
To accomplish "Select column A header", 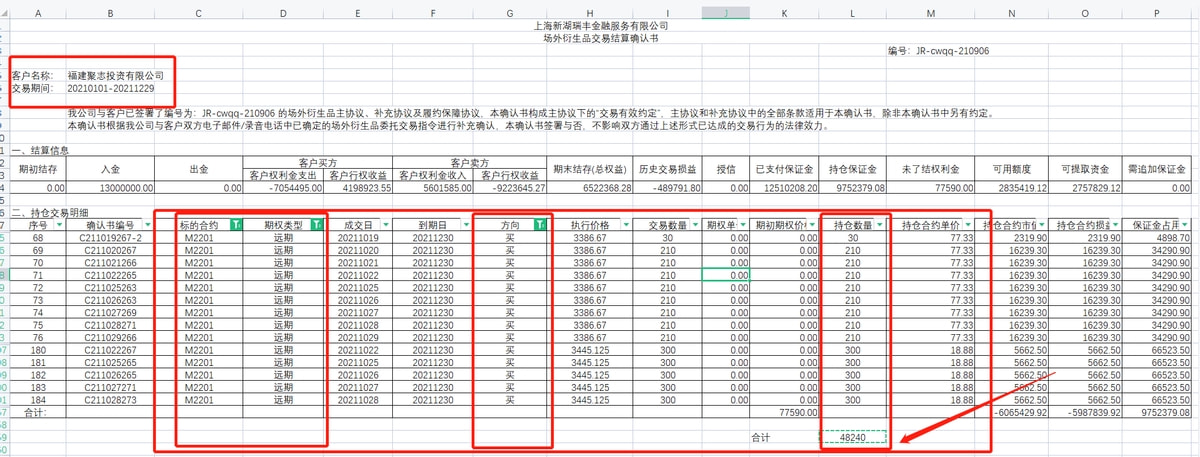I will 37,11.
